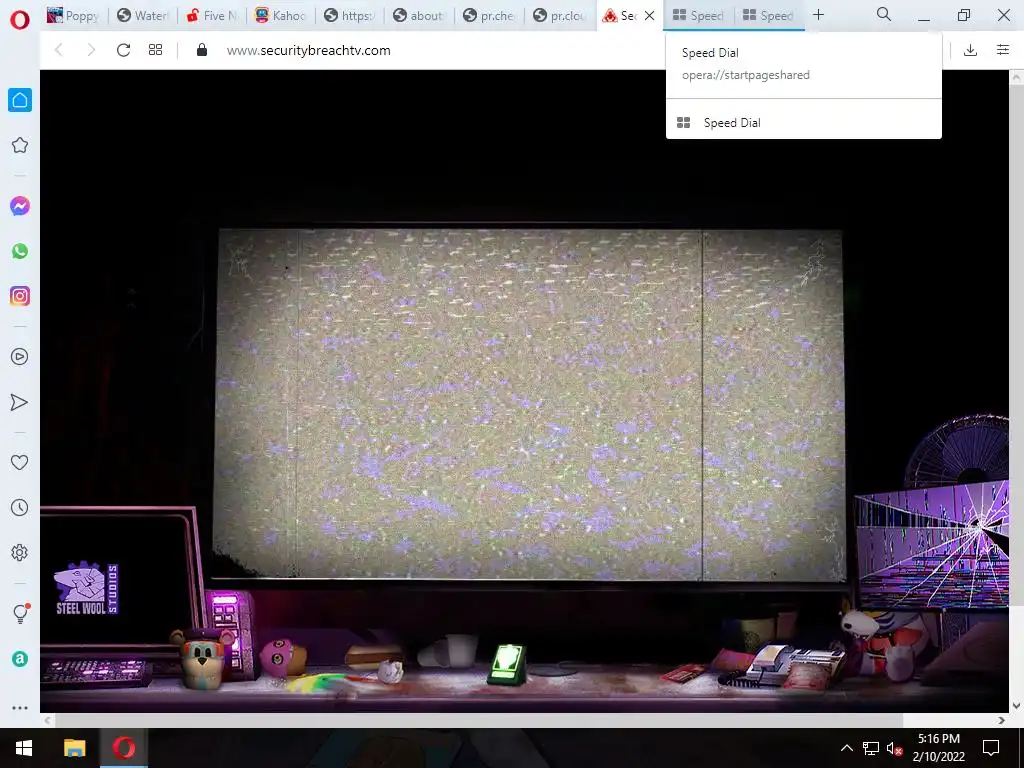
Task: Open the Opera main menu logo
Action: pos(20,20)
